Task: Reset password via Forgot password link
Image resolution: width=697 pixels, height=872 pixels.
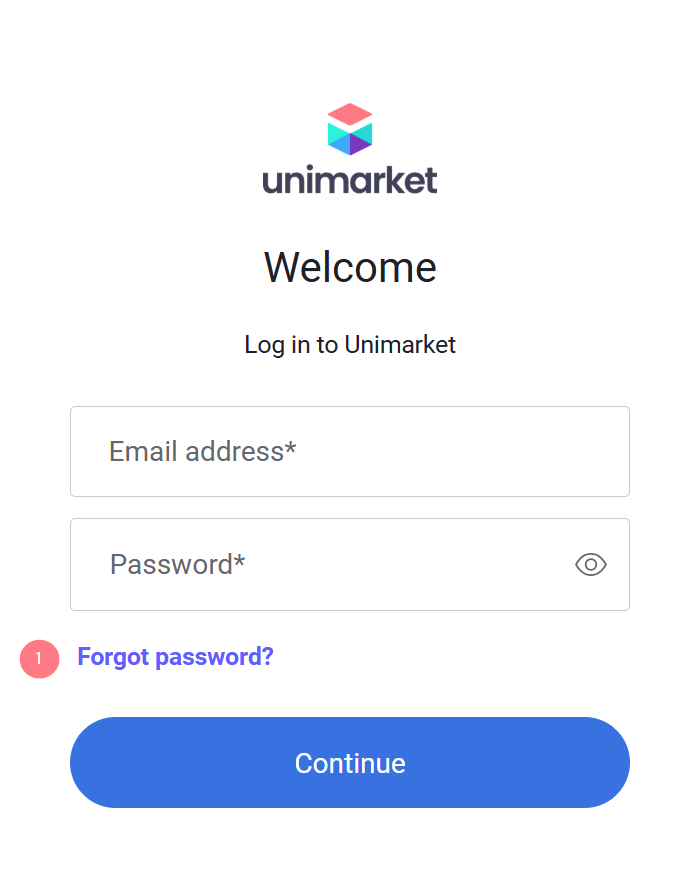Action: click(x=175, y=657)
